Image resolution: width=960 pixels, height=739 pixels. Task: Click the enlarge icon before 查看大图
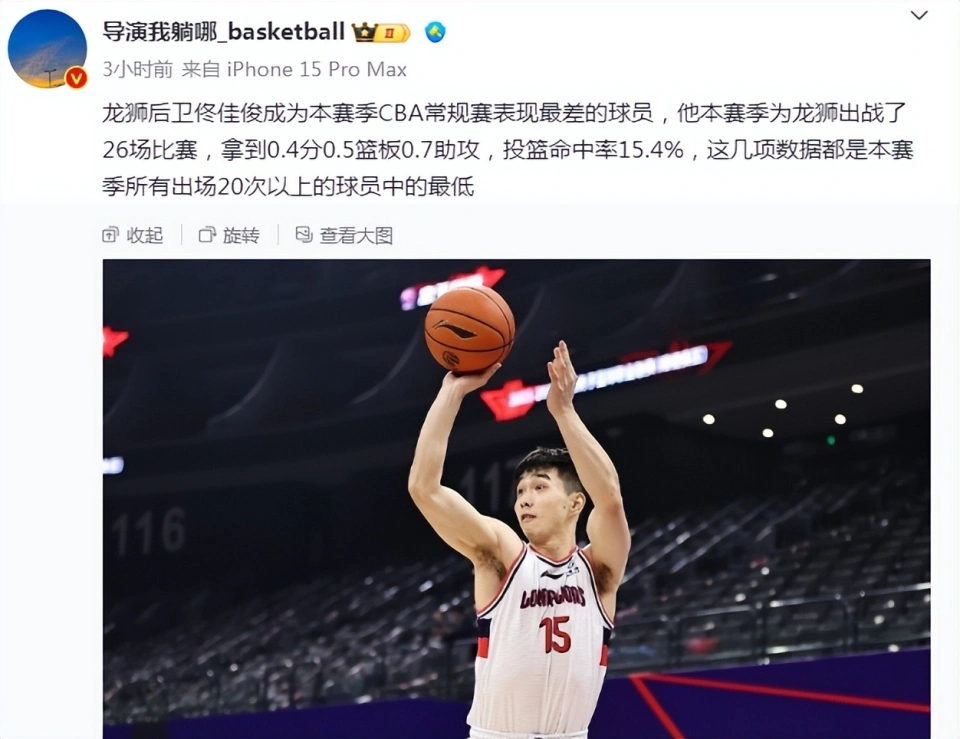[304, 234]
